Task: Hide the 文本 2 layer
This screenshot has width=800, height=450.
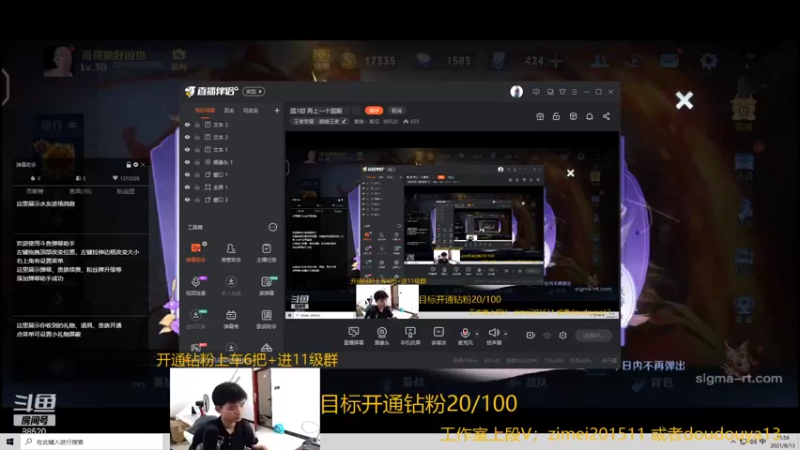Action: click(x=187, y=137)
